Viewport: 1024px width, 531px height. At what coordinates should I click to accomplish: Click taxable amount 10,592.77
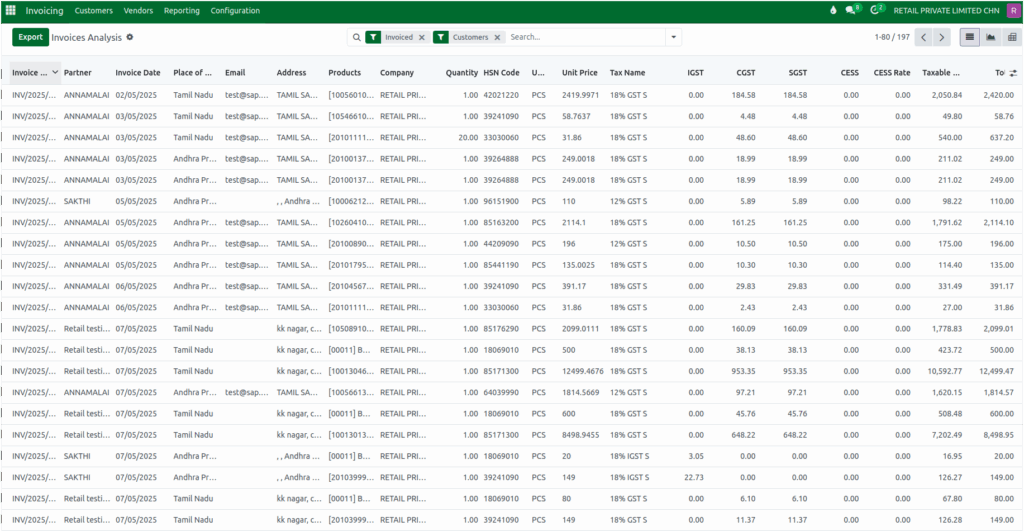[x=945, y=371]
